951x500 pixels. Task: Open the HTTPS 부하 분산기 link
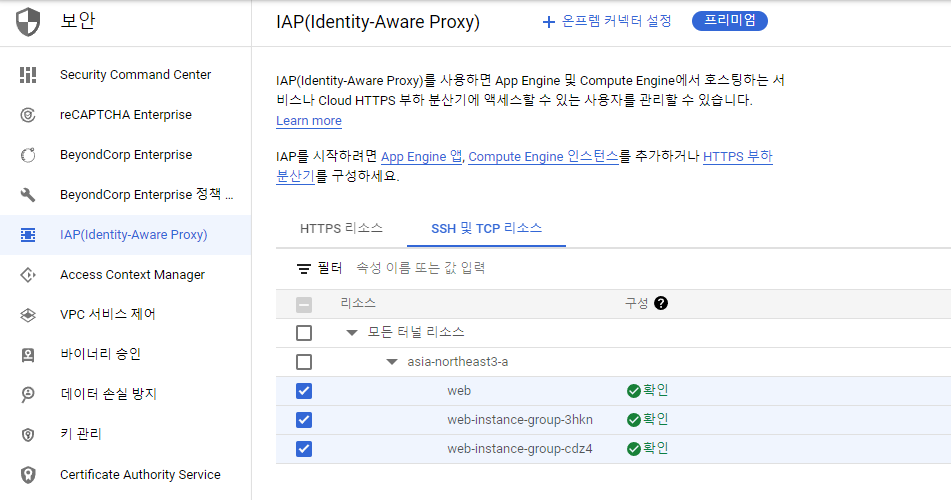click(x=738, y=157)
